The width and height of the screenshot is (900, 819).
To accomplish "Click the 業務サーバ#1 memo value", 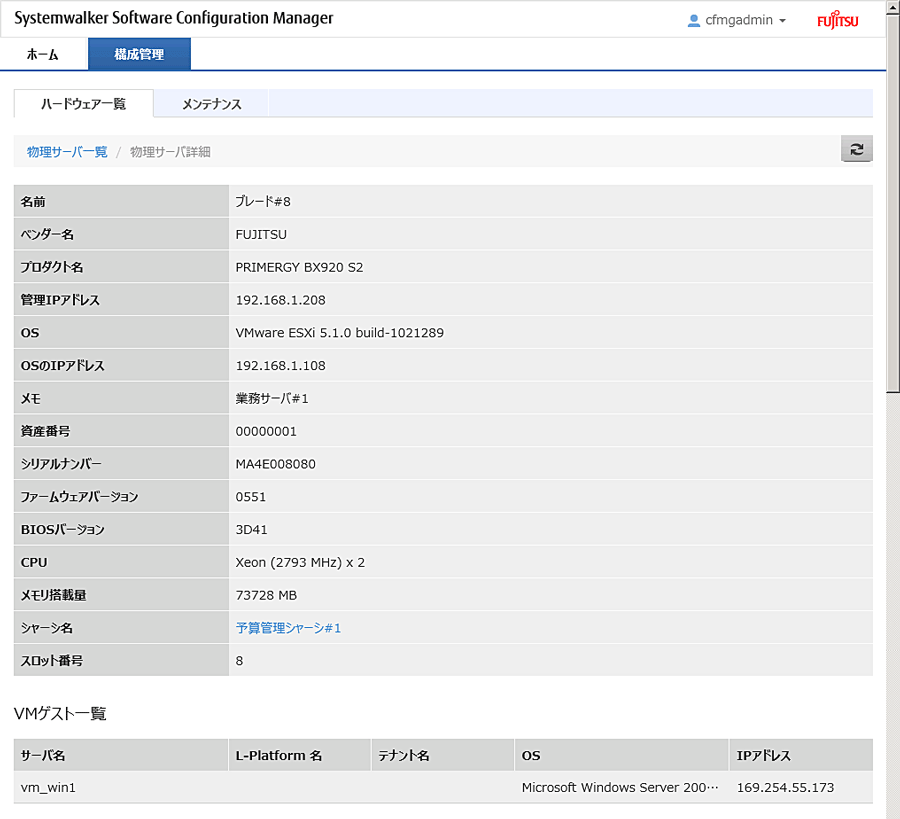I will (x=272, y=398).
